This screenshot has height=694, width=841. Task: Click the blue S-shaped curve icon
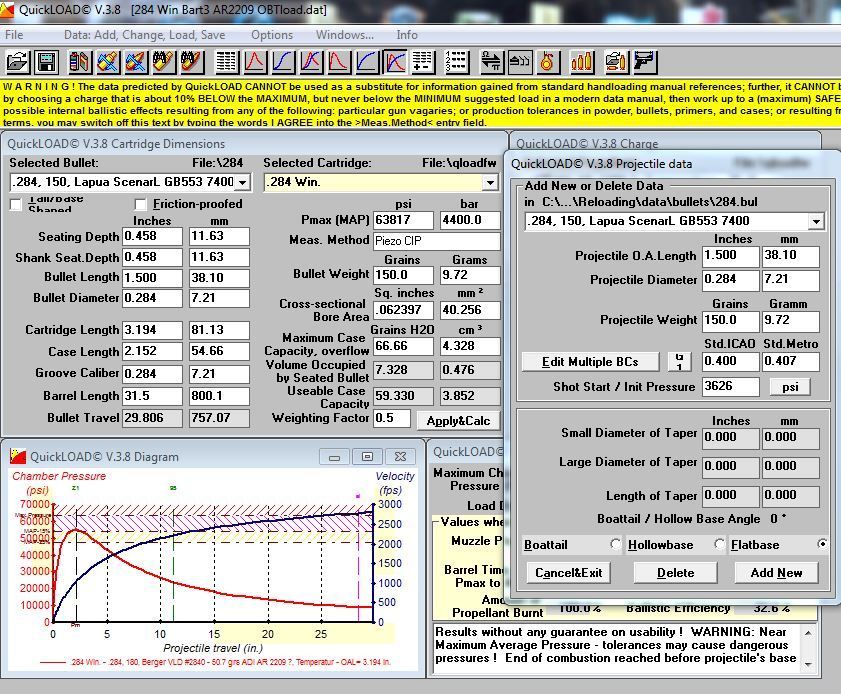(283, 62)
